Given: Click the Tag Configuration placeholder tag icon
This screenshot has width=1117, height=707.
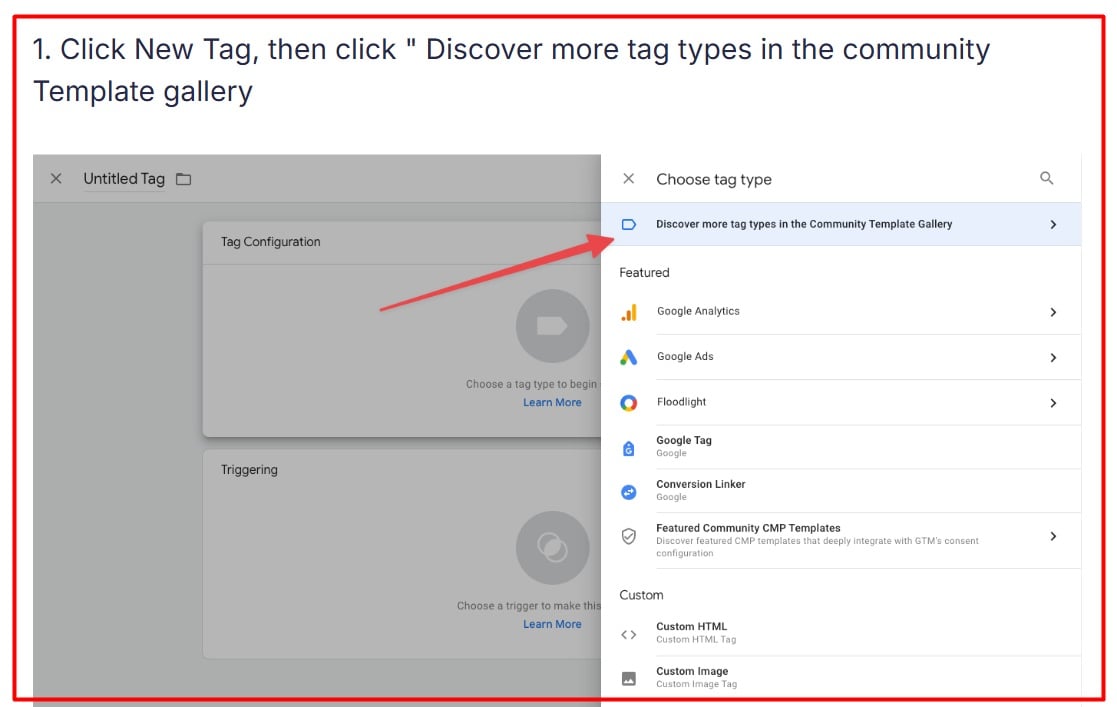Looking at the screenshot, I should 552,326.
